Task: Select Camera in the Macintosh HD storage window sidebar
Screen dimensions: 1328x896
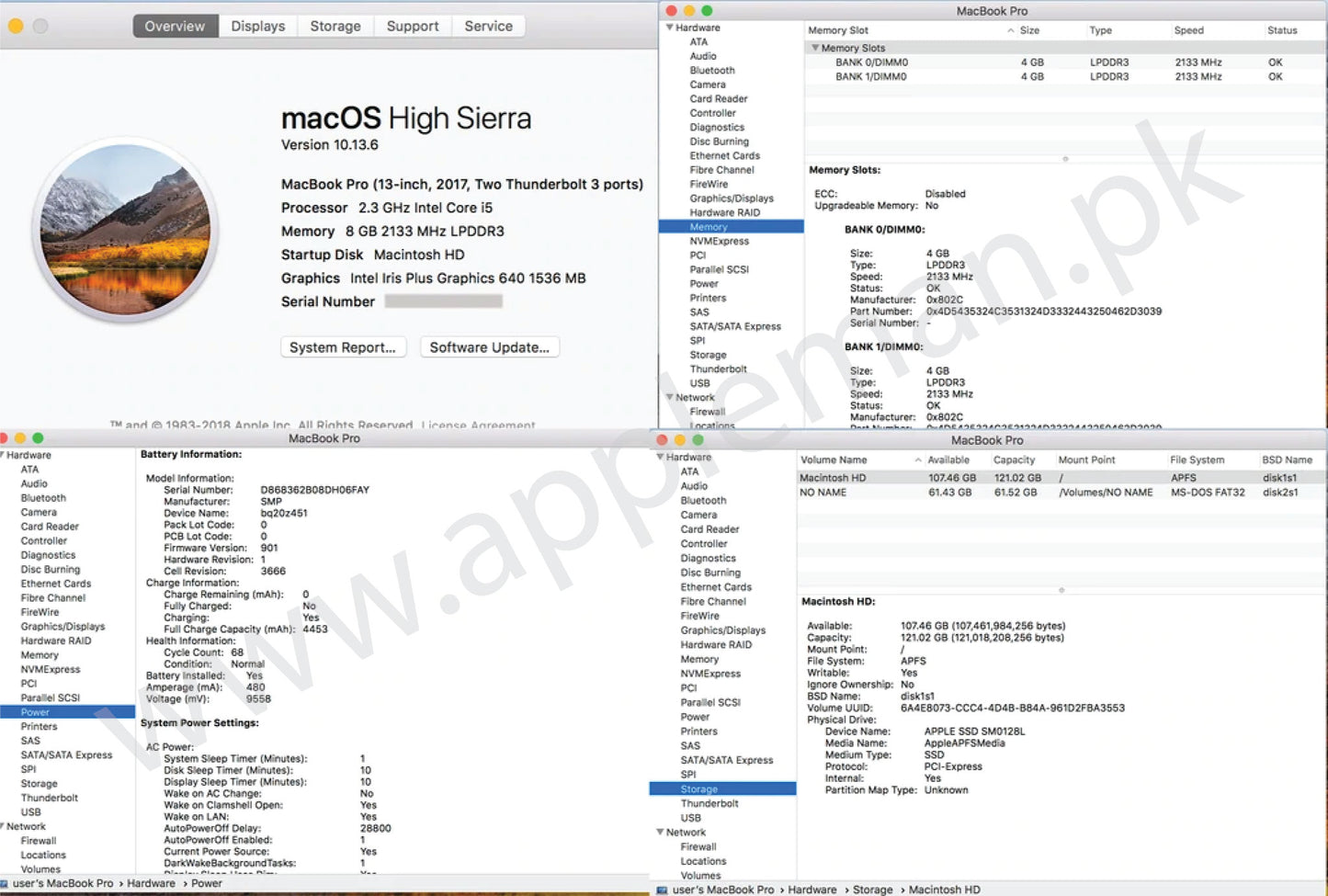Action: (x=698, y=516)
